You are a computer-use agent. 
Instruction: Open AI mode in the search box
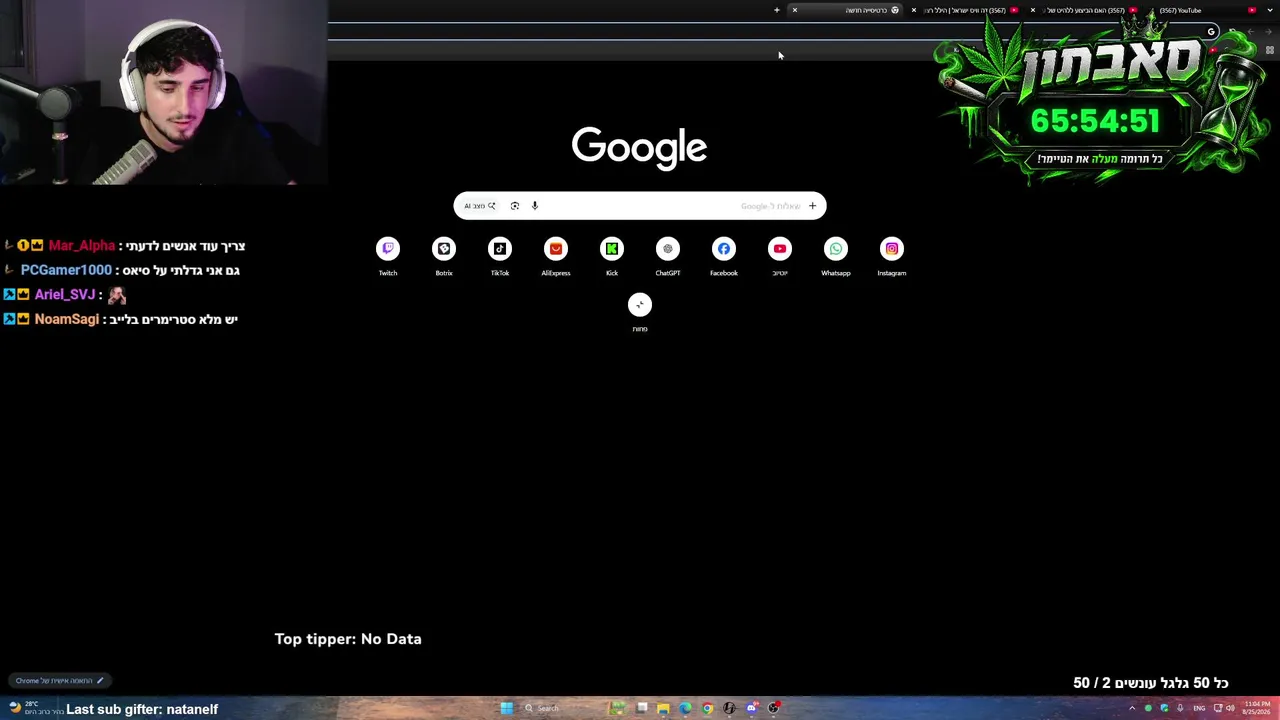click(480, 206)
